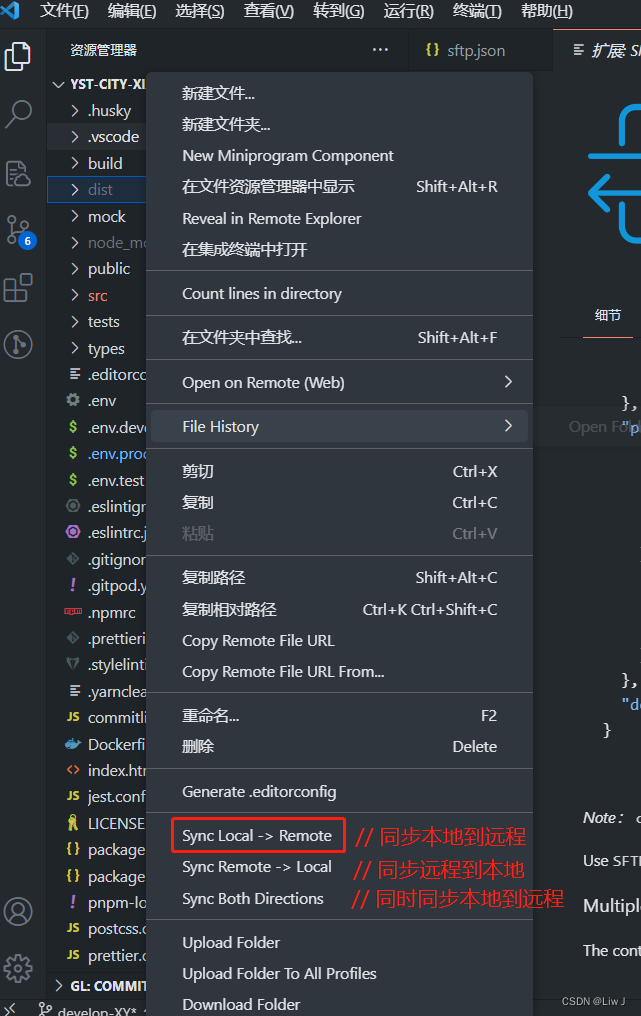Click the Accounts icon
The image size is (641, 1016).
click(18, 911)
